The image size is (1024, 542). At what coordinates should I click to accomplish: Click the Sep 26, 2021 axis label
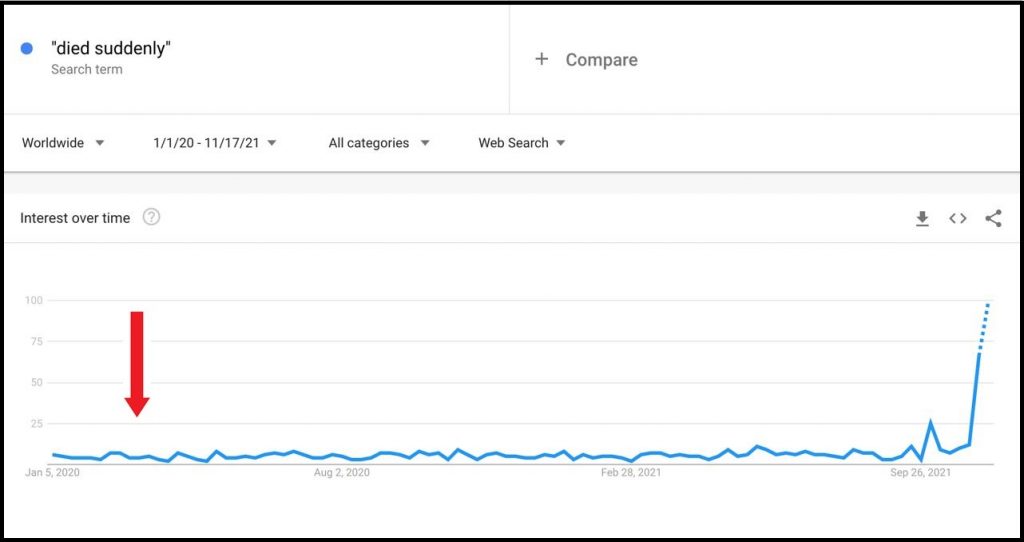(x=920, y=473)
